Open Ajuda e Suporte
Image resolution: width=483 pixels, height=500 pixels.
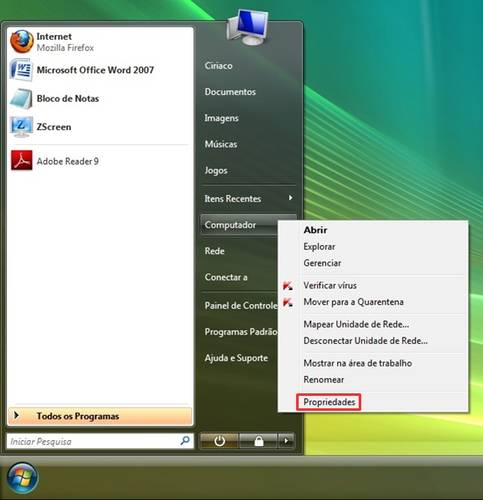(236, 358)
